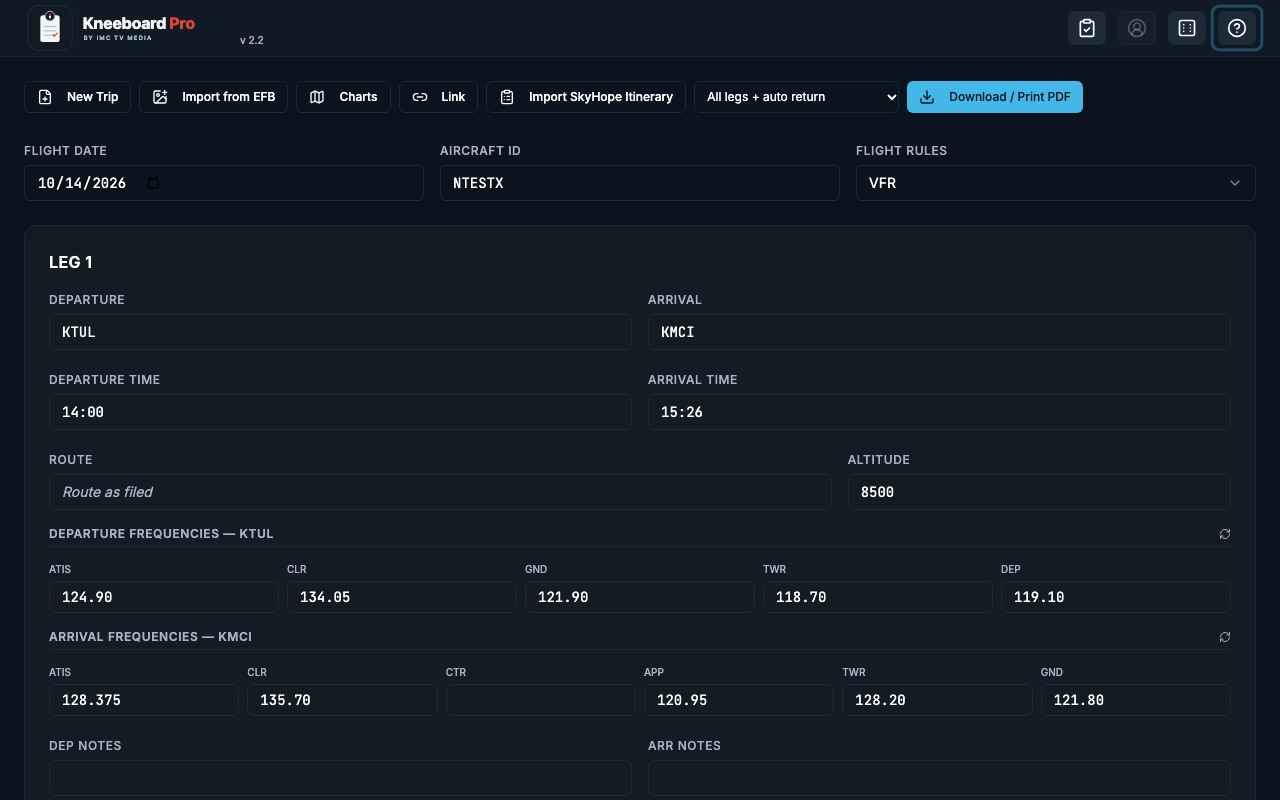Viewport: 1280px width, 800px height.
Task: Click the Link button
Action: [x=439, y=97]
